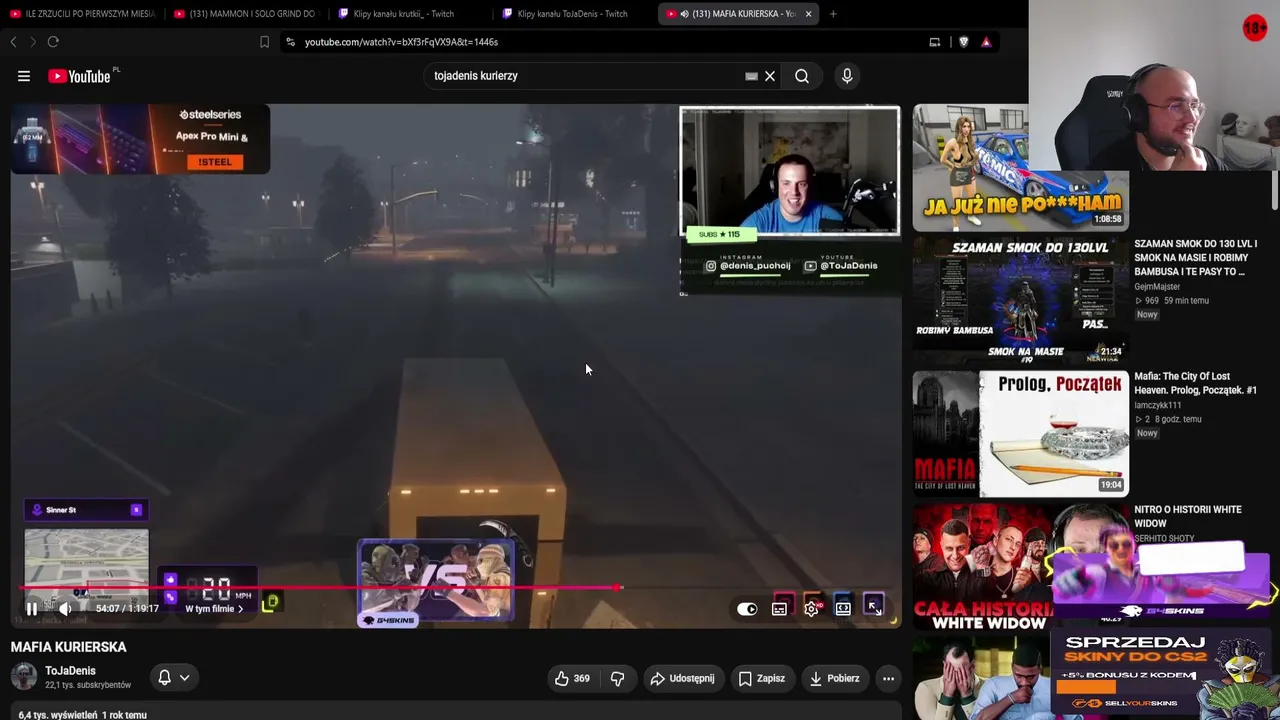
Task: Mute the video volume
Action: coord(65,608)
